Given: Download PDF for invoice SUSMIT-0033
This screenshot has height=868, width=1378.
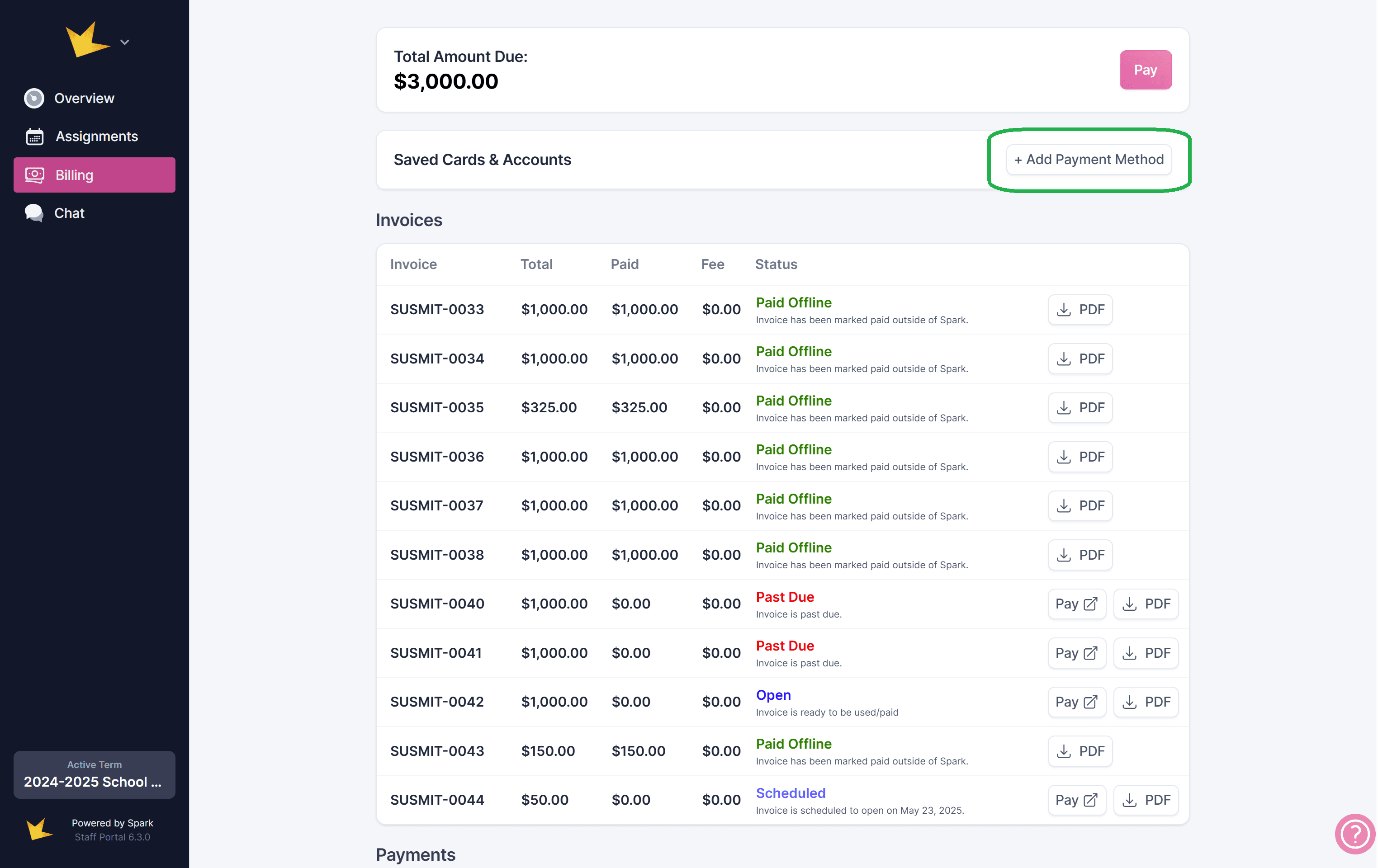Looking at the screenshot, I should click(x=1079, y=310).
